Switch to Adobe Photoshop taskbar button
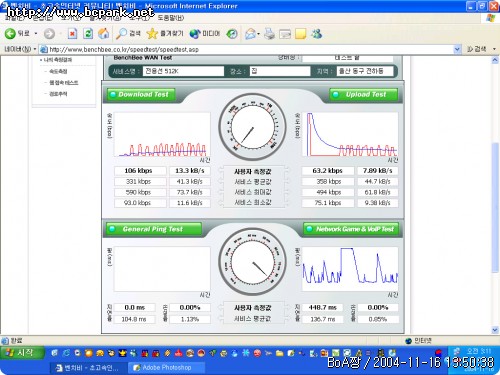Screen dimensions: 500x375 (x=165, y=367)
